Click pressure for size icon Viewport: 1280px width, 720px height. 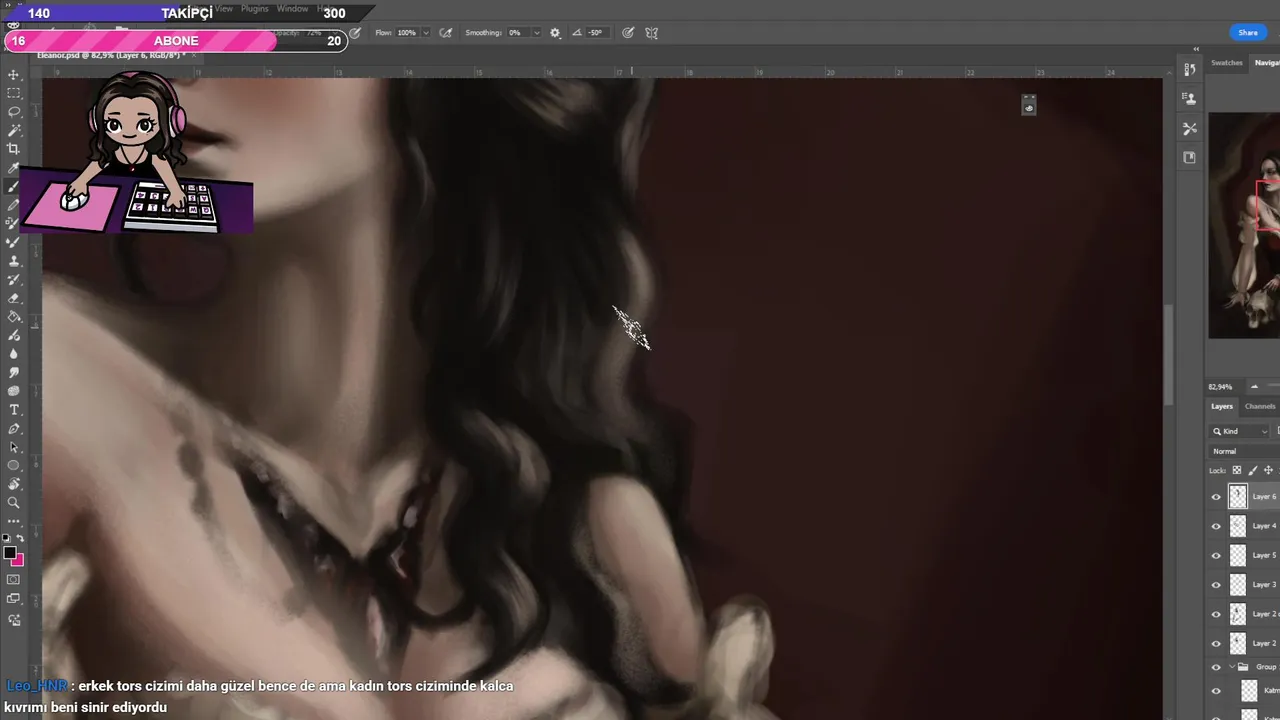(628, 32)
